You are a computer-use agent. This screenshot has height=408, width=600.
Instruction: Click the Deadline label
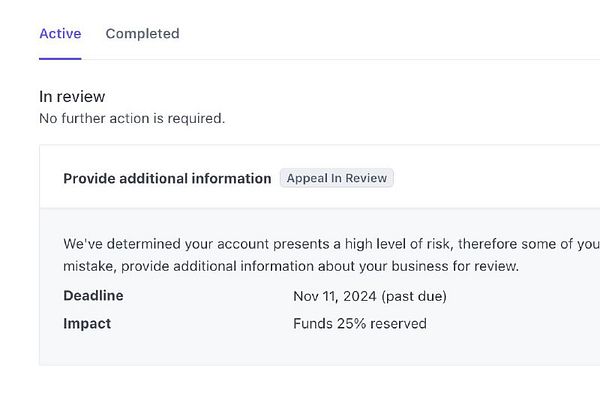pyautogui.click(x=93, y=296)
